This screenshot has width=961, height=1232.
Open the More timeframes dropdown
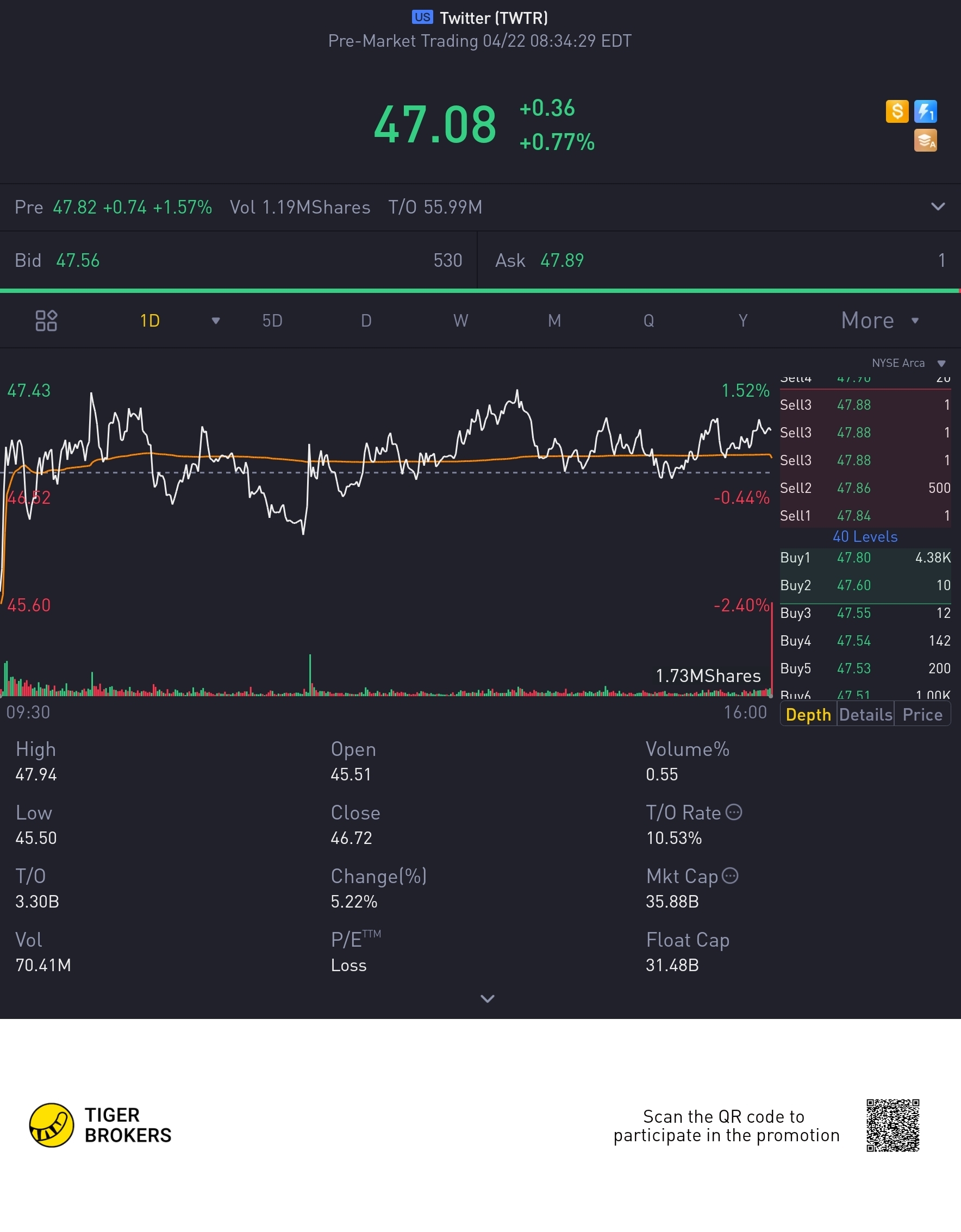pyautogui.click(x=880, y=321)
